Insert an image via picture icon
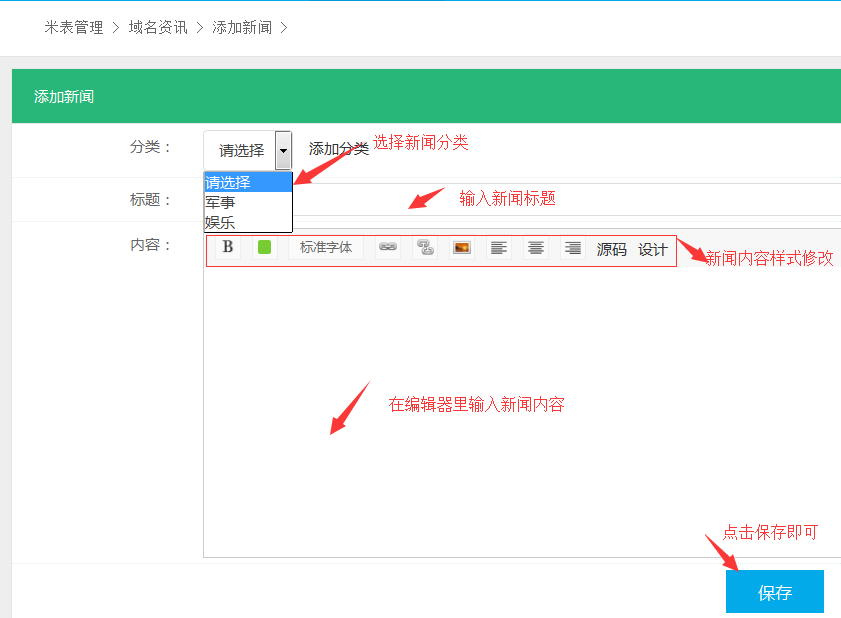 click(462, 247)
